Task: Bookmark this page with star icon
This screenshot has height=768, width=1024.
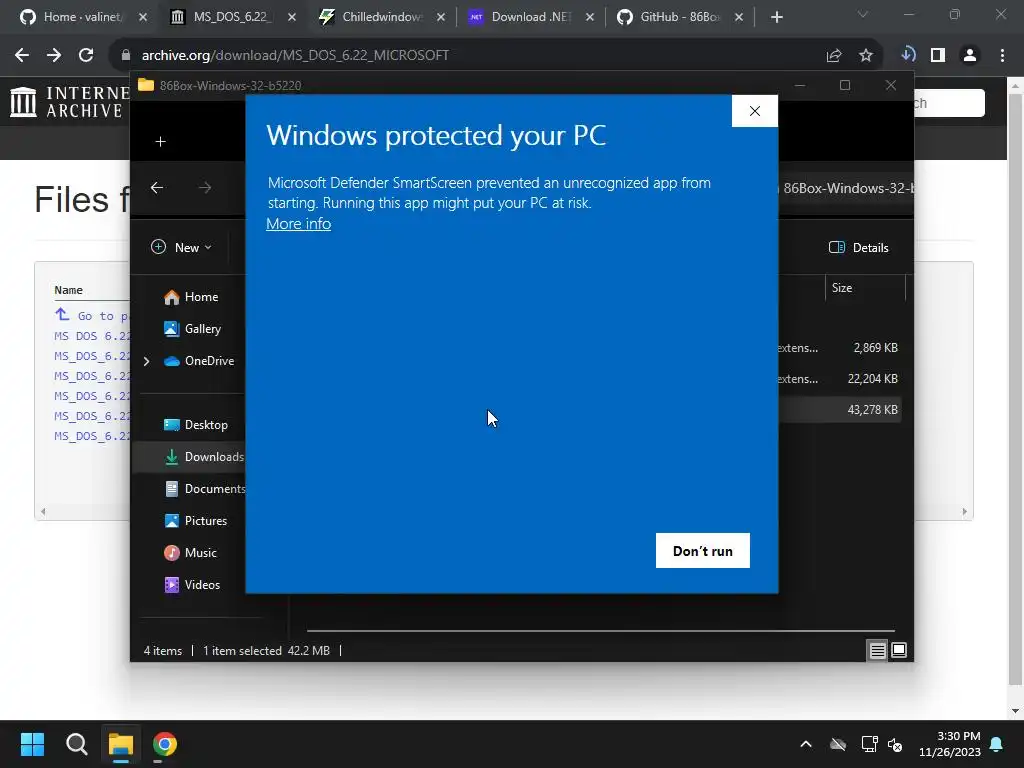Action: [x=866, y=56]
